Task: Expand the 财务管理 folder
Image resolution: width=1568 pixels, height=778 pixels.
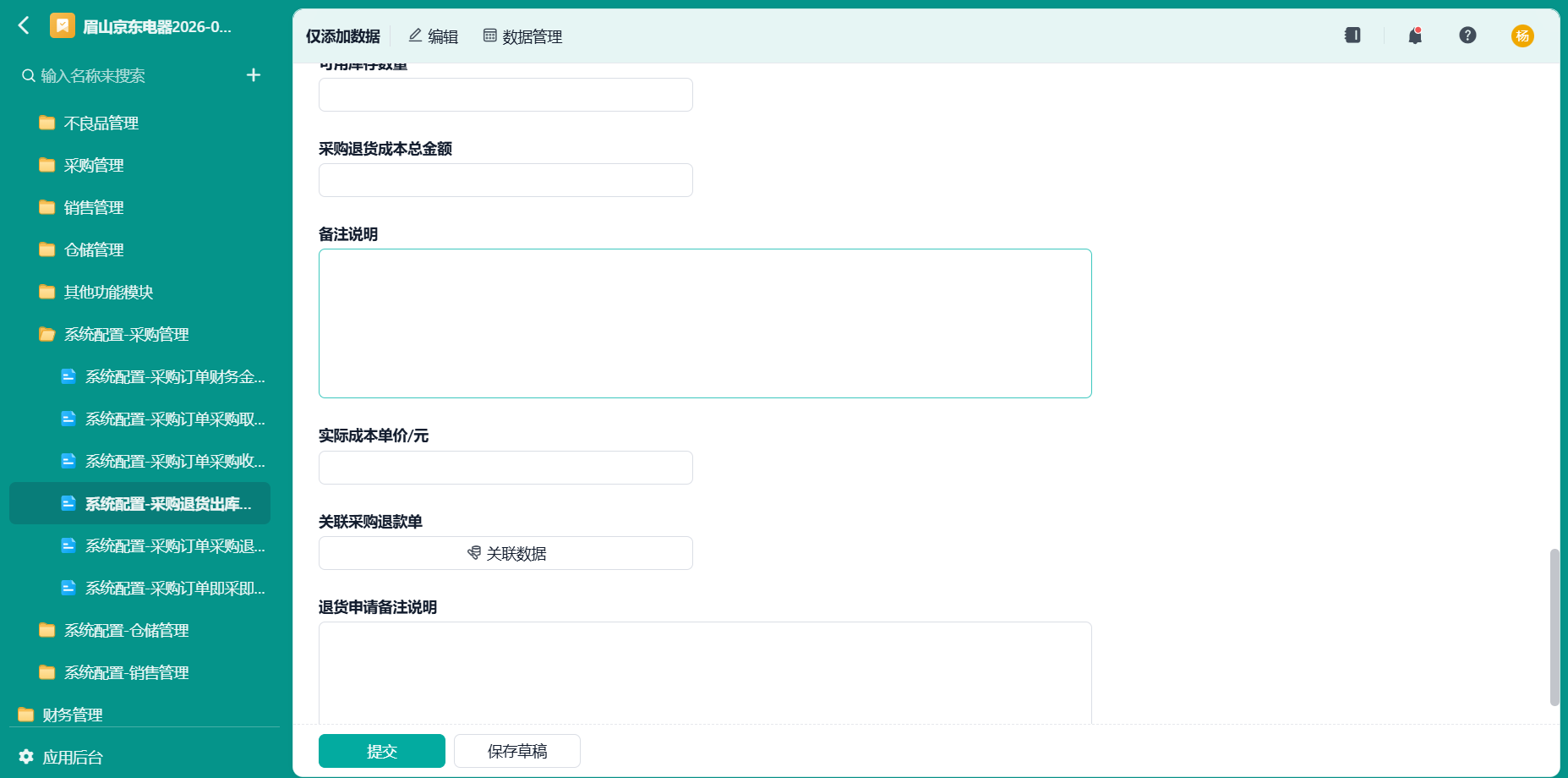Action: click(x=139, y=715)
